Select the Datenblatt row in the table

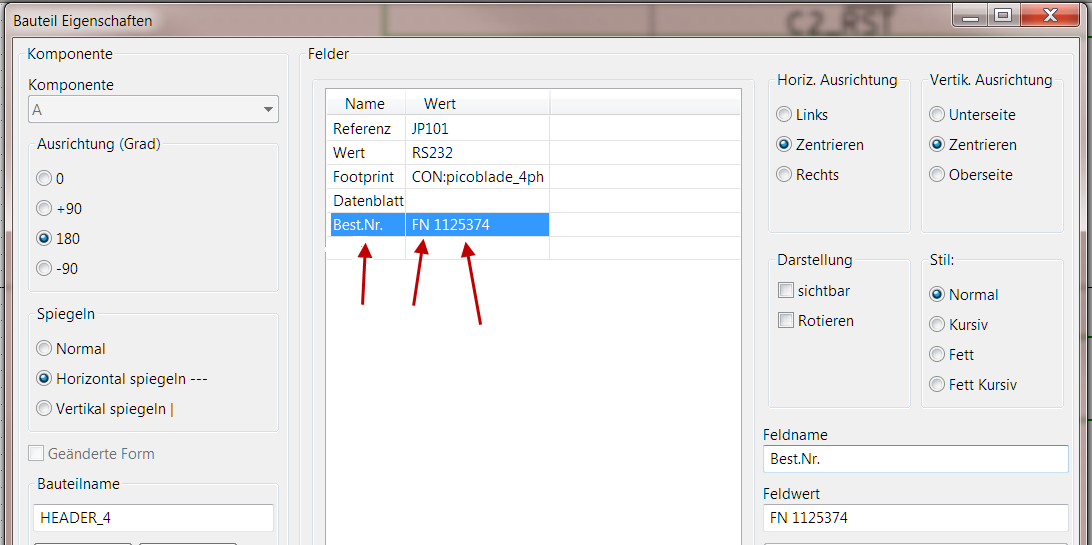point(533,200)
